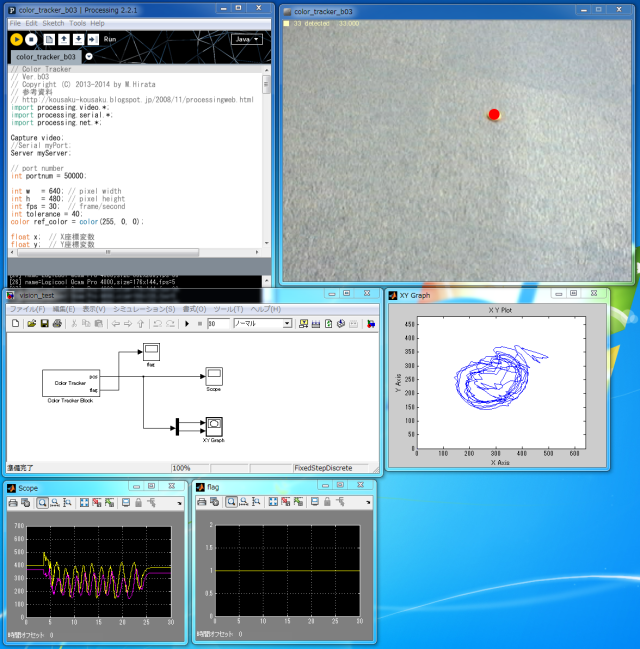Open the Sketch menu in Processing
This screenshot has height=649, width=640.
click(x=53, y=23)
